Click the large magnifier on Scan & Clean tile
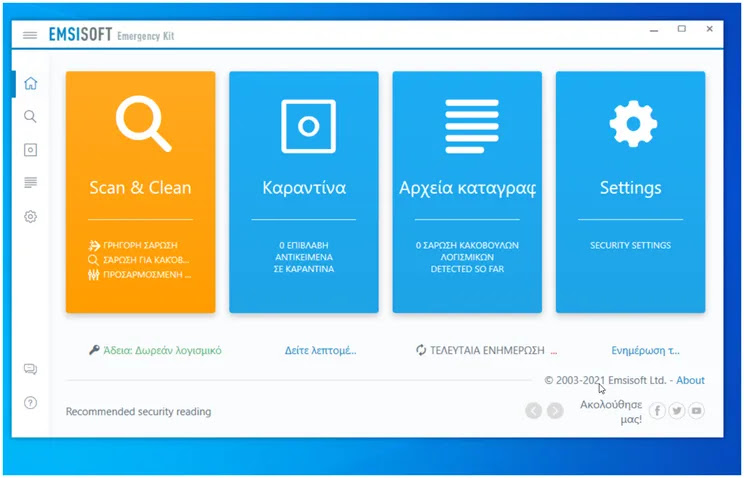The width and height of the screenshot is (744, 478). [143, 123]
